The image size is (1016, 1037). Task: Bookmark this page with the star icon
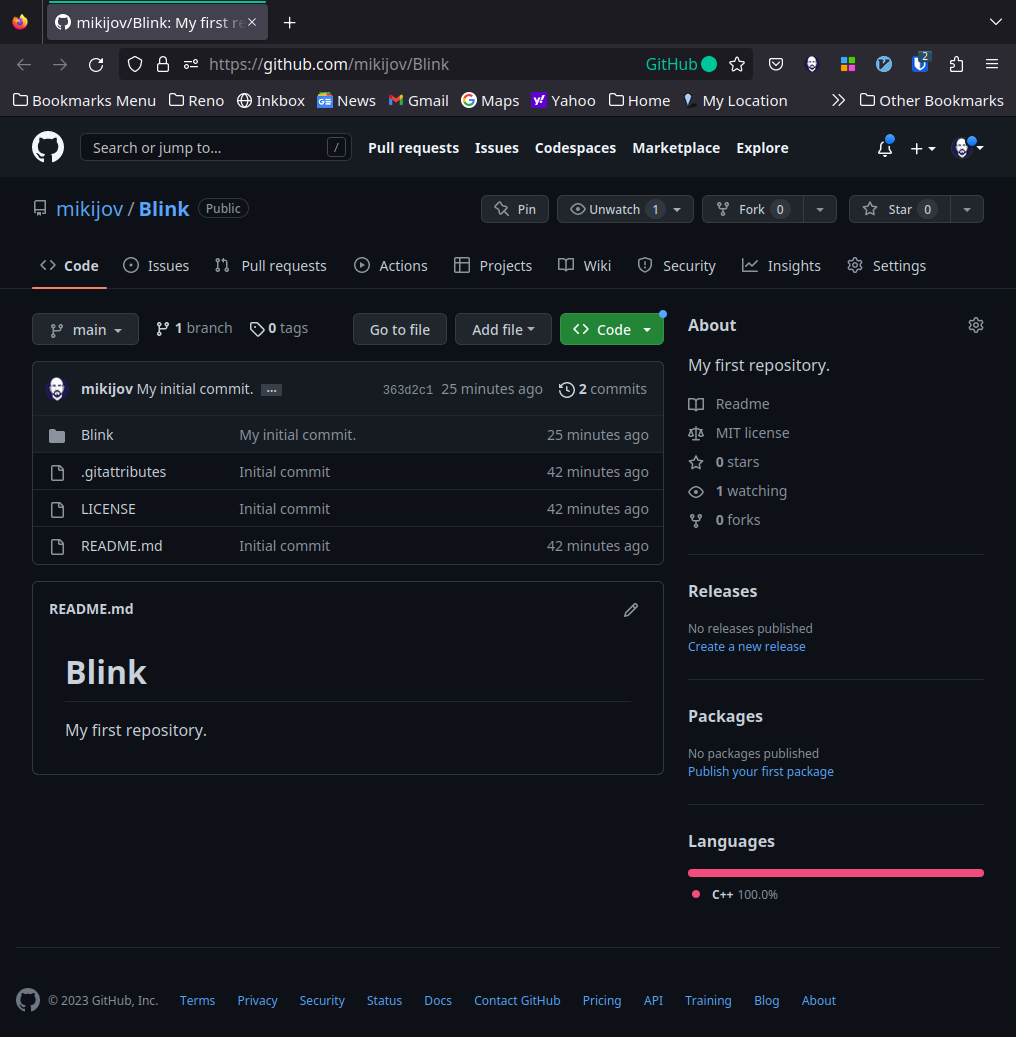[737, 64]
